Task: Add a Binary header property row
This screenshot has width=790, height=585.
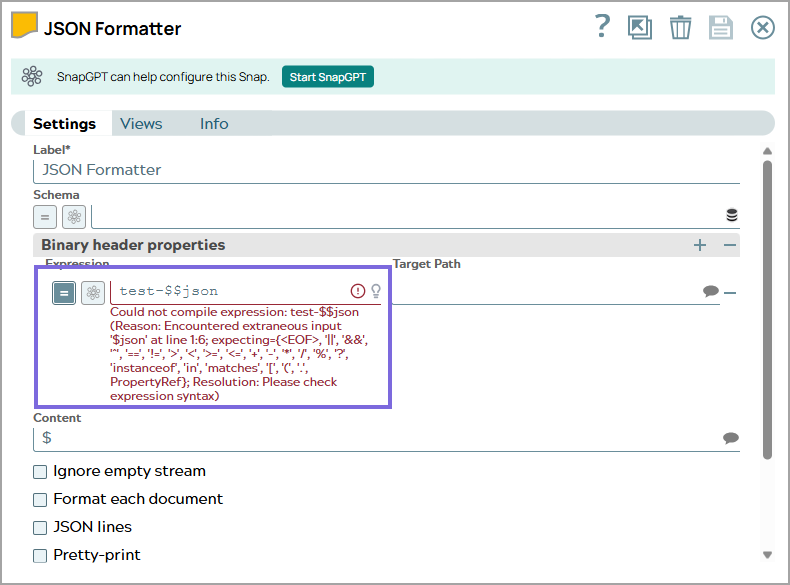Action: [x=700, y=245]
